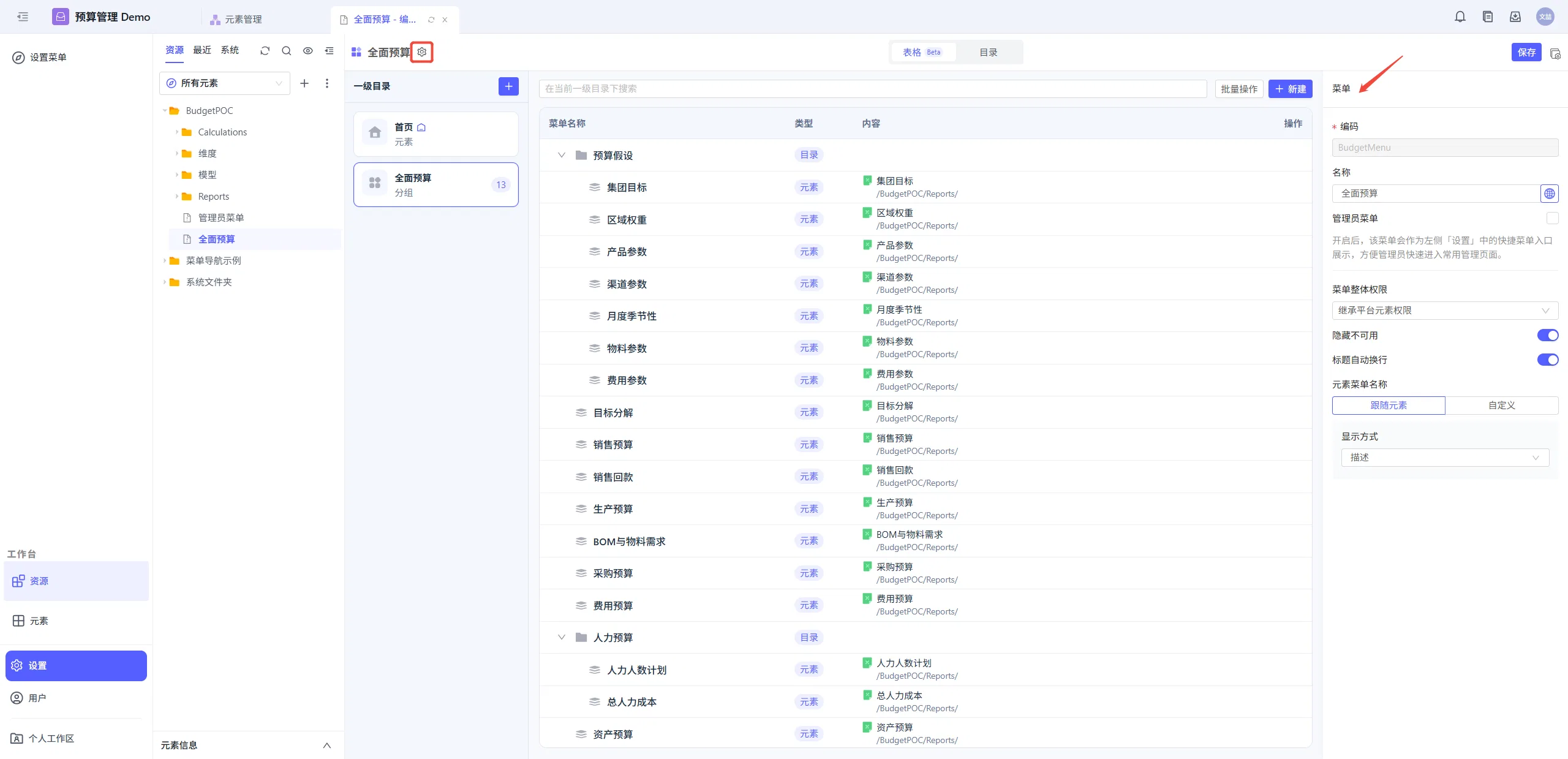
Task: Click the 保存 button
Action: (x=1526, y=52)
